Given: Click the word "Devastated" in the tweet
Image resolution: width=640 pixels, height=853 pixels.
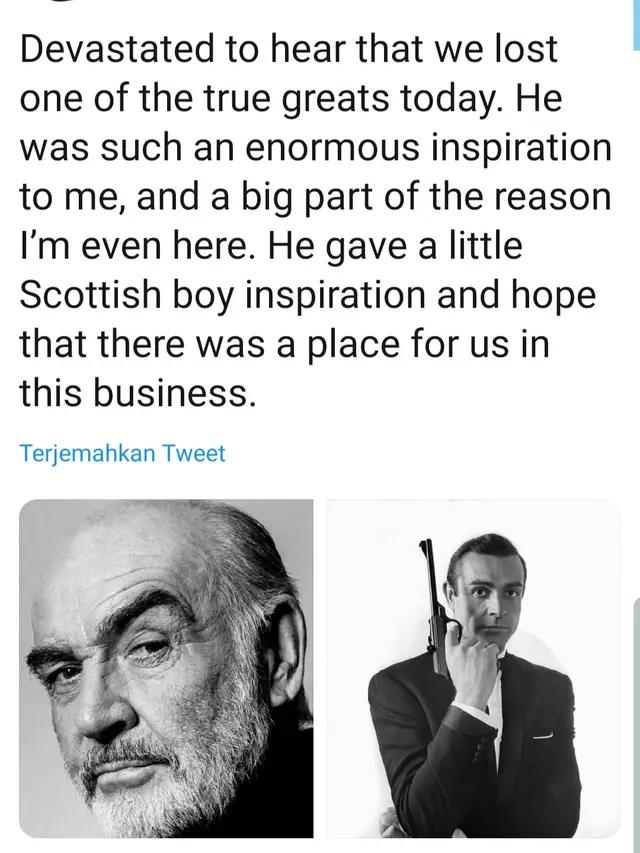Looking at the screenshot, I should coord(117,48).
